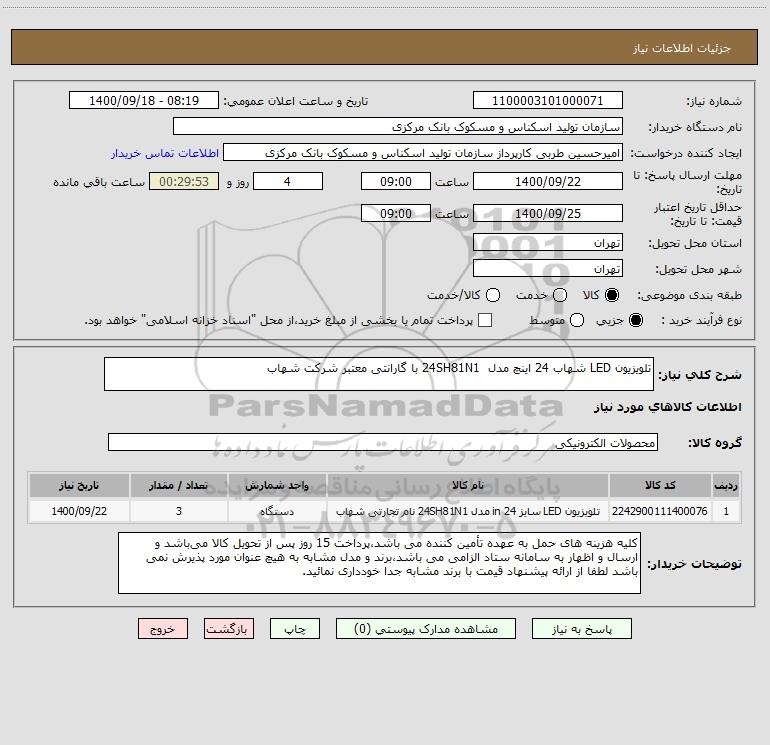
Task: Click the تعداد / مقدار column header
Action: (x=179, y=485)
